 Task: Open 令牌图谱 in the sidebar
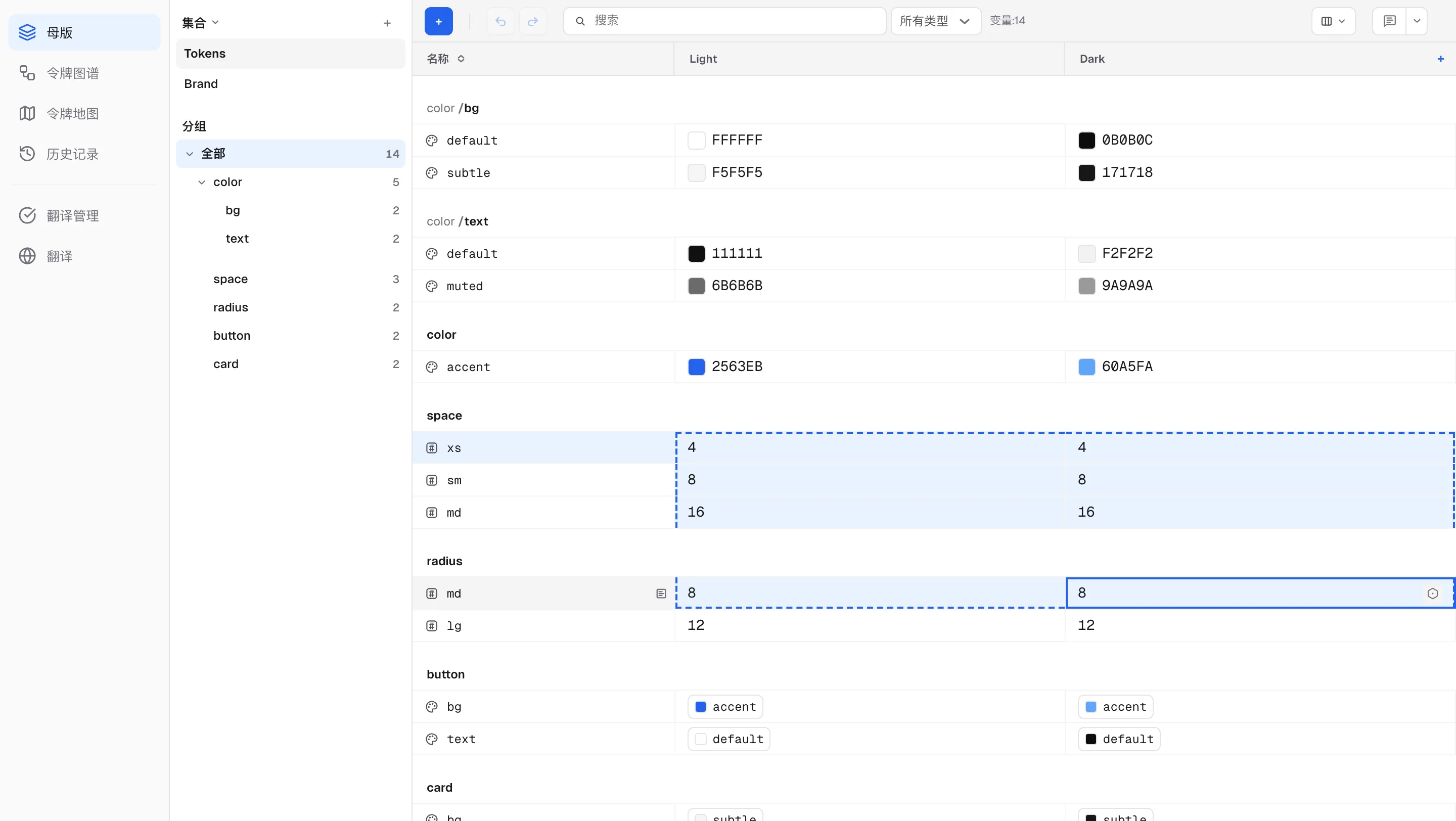(x=84, y=73)
